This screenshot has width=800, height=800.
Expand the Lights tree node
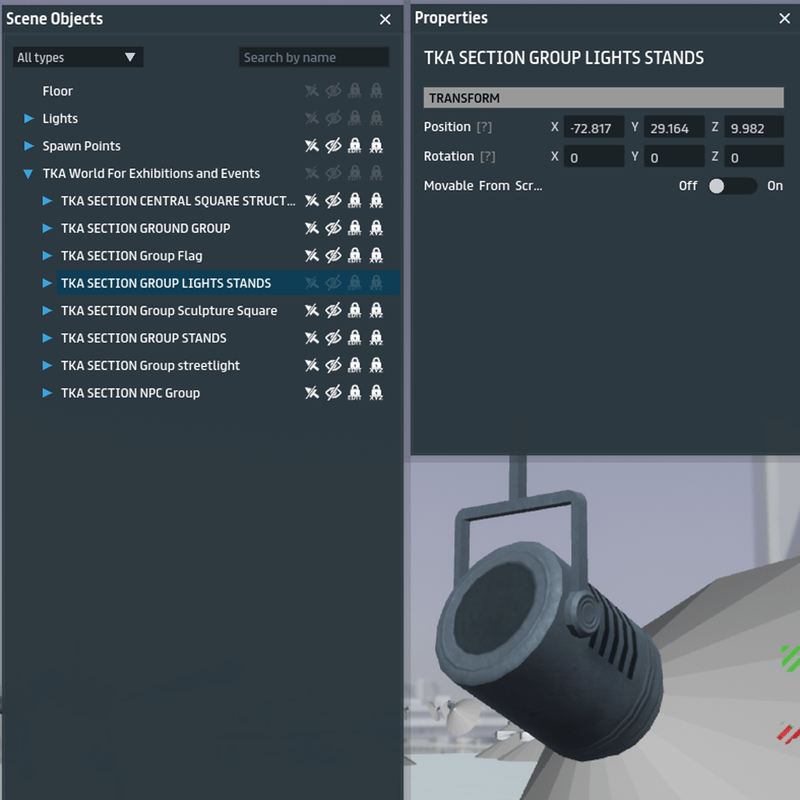click(x=29, y=119)
